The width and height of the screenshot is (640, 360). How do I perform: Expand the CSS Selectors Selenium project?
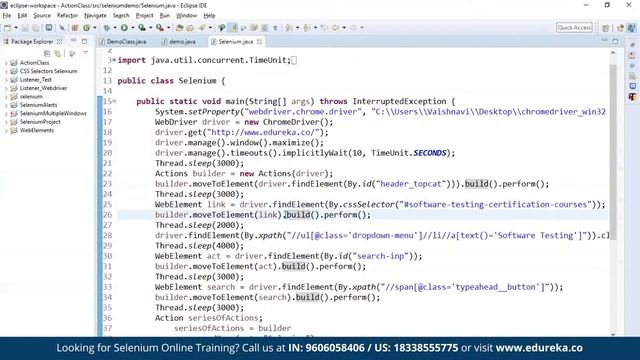click(6, 71)
